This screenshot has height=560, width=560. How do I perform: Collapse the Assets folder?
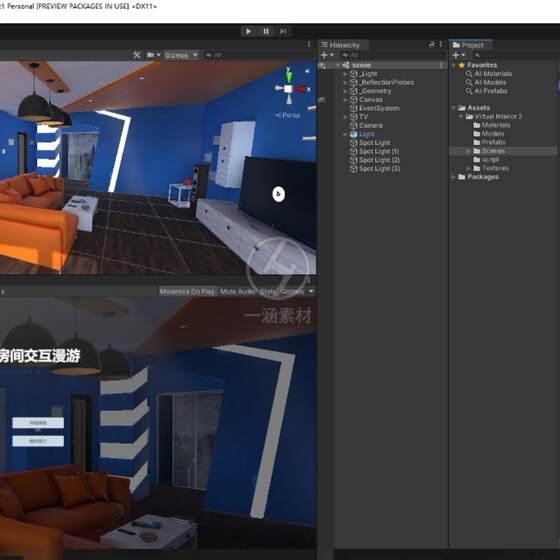pos(454,108)
